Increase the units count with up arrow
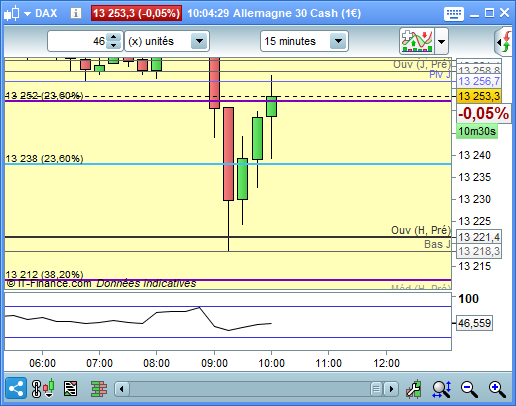The width and height of the screenshot is (516, 406). coord(114,37)
